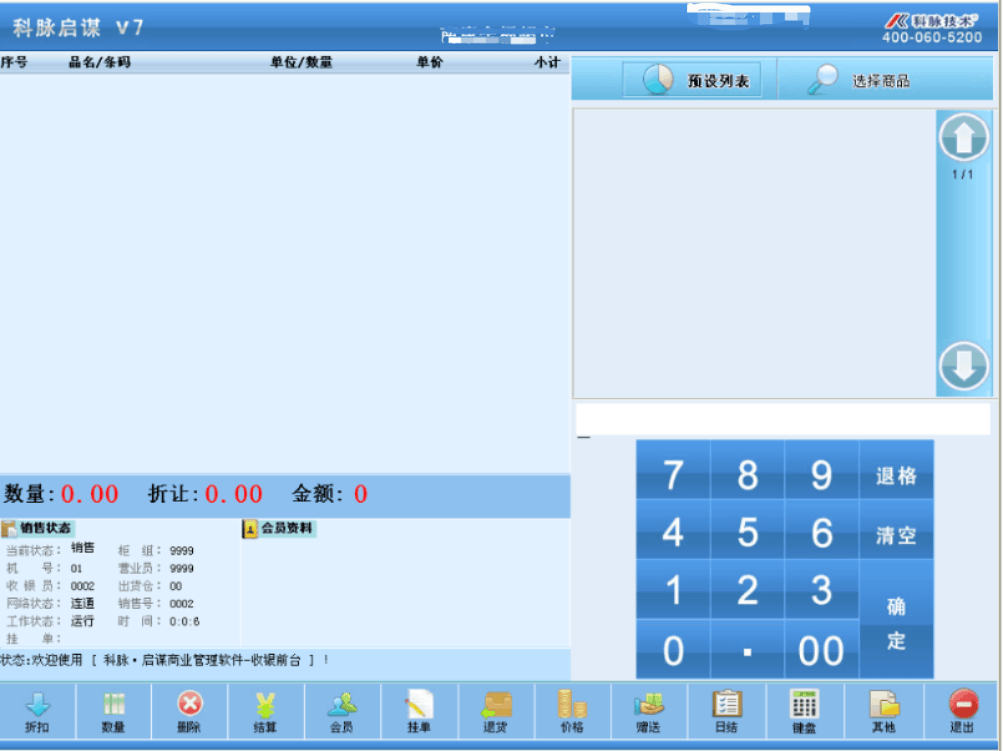Viewport: 1003px width, 751px height.
Task: Tap keypad digit 8
Action: [x=747, y=470]
